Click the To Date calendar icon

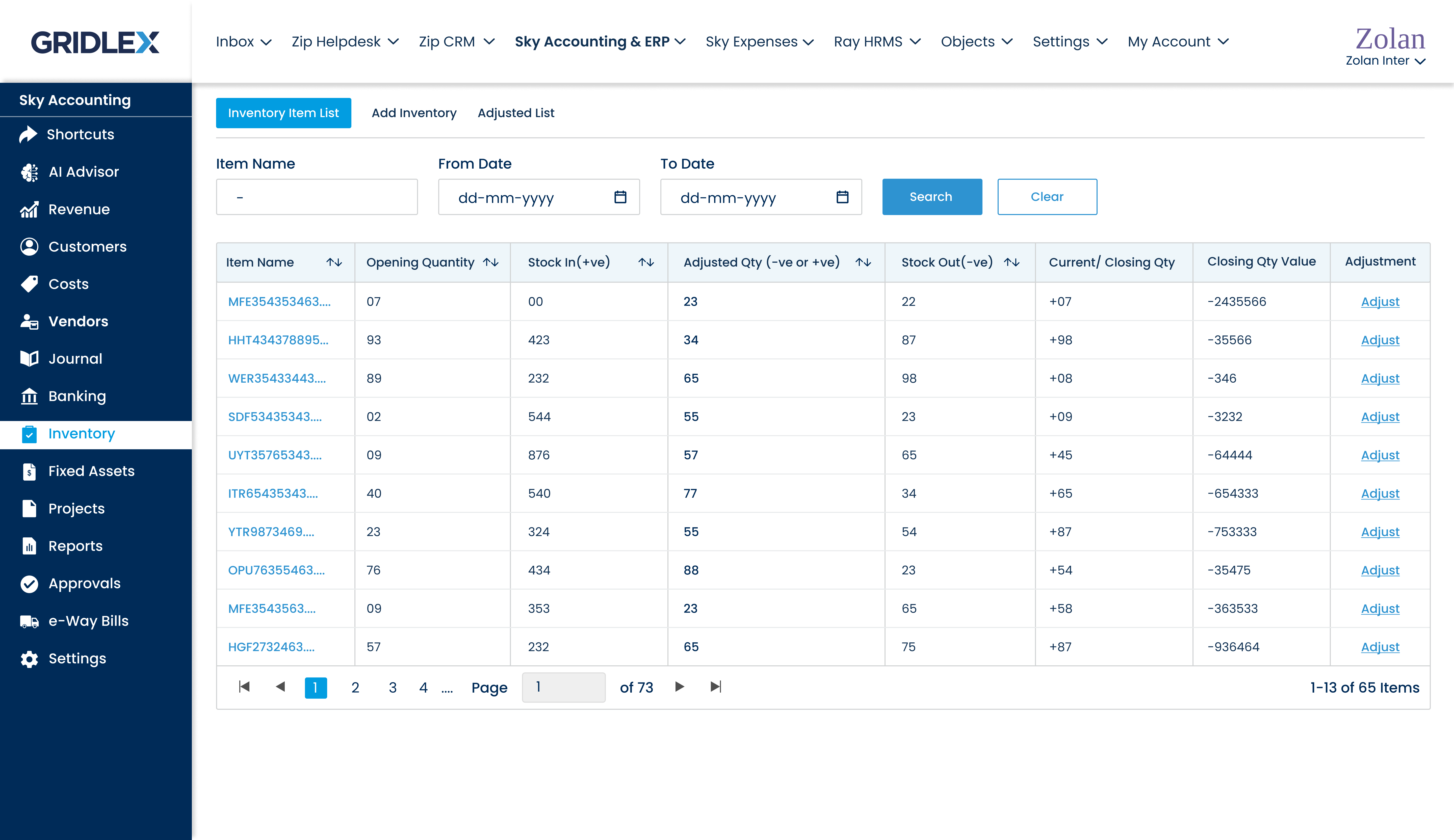click(x=842, y=197)
